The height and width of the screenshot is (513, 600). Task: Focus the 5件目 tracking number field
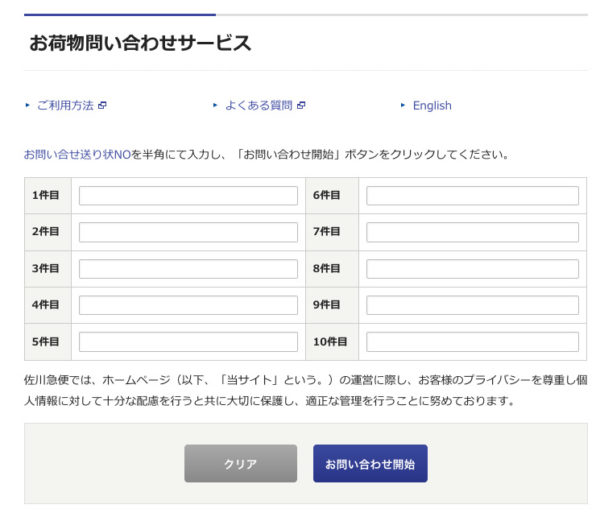point(188,342)
